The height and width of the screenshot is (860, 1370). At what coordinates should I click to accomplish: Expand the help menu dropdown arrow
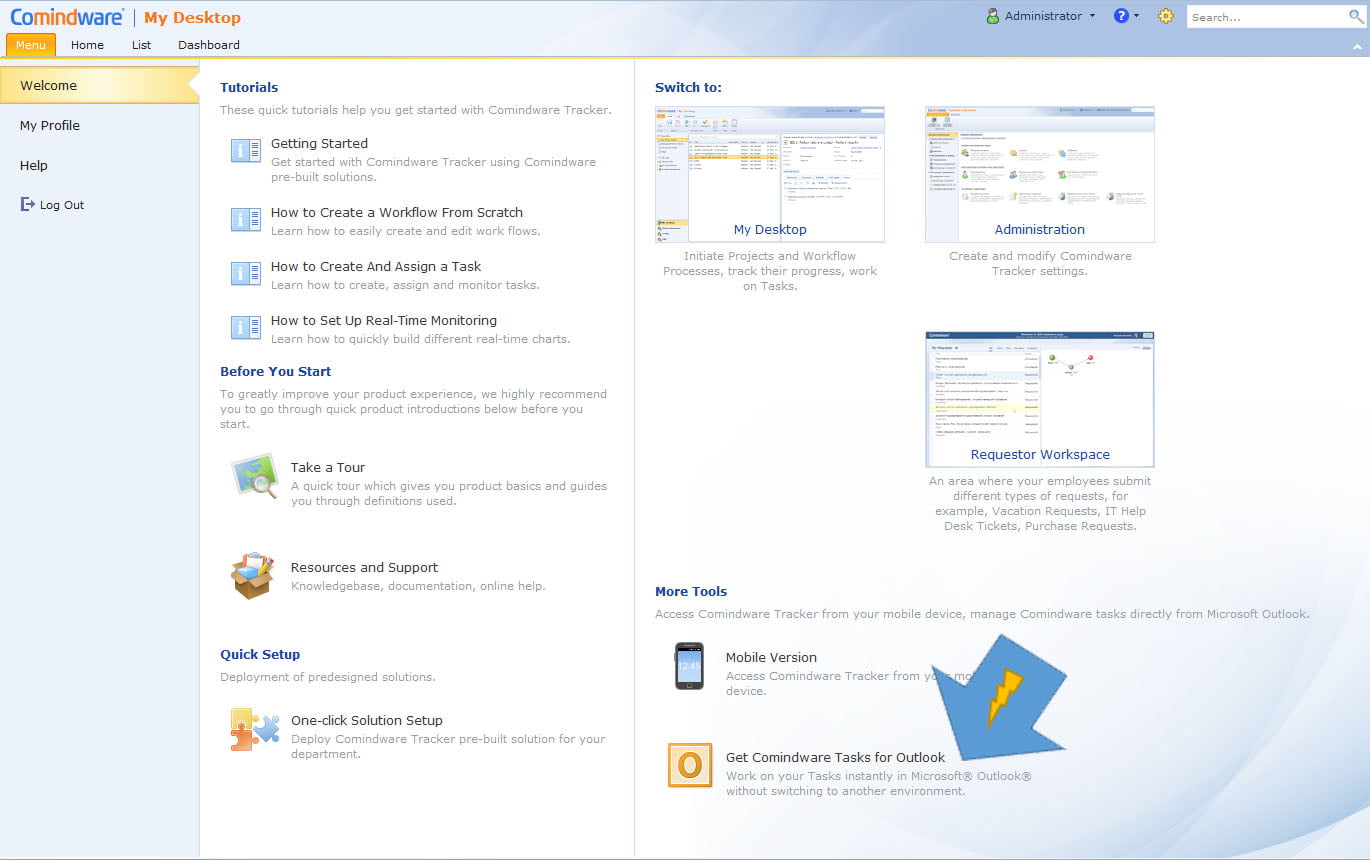point(1136,16)
